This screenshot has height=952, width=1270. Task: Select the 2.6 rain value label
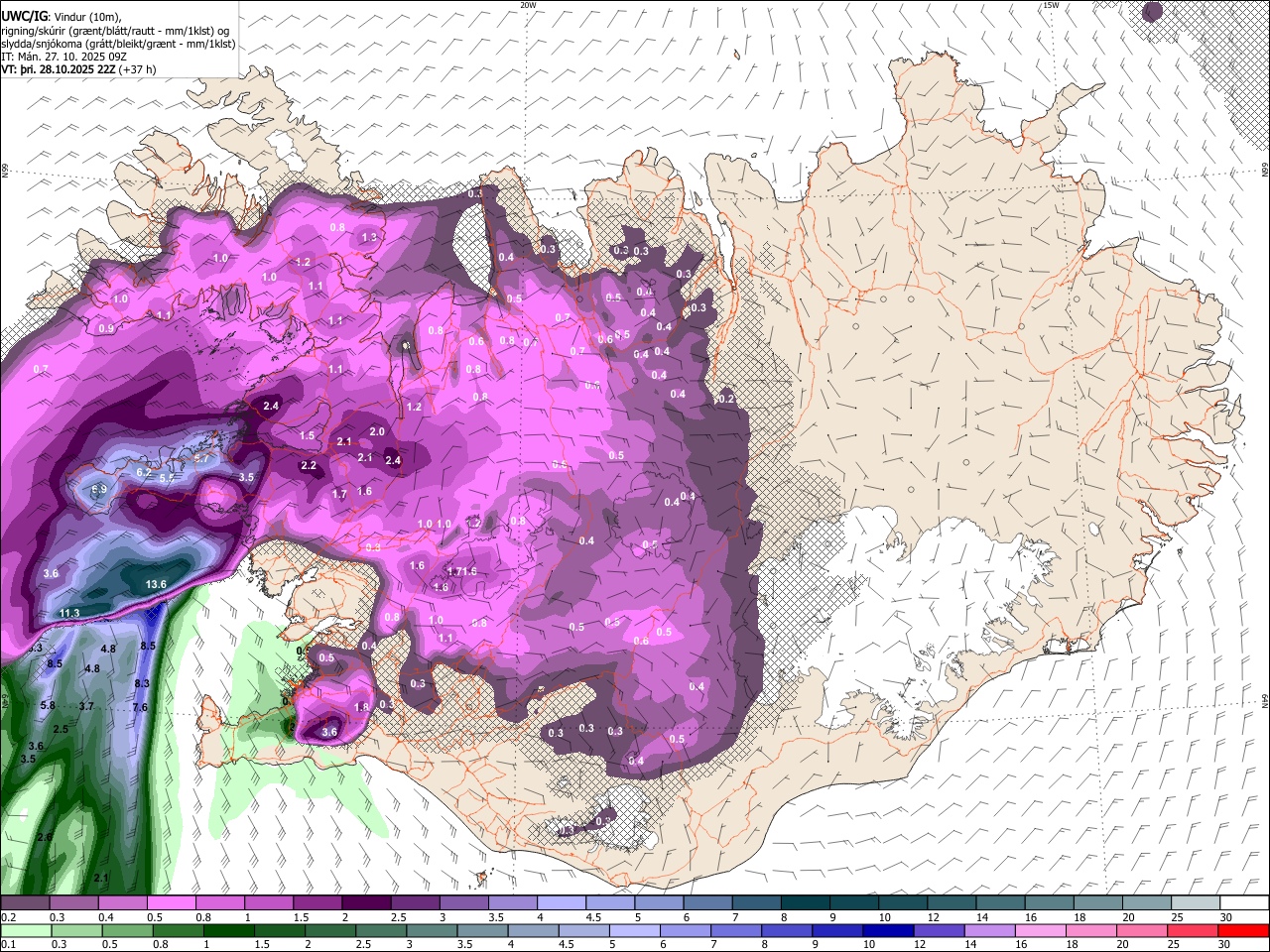tap(44, 838)
